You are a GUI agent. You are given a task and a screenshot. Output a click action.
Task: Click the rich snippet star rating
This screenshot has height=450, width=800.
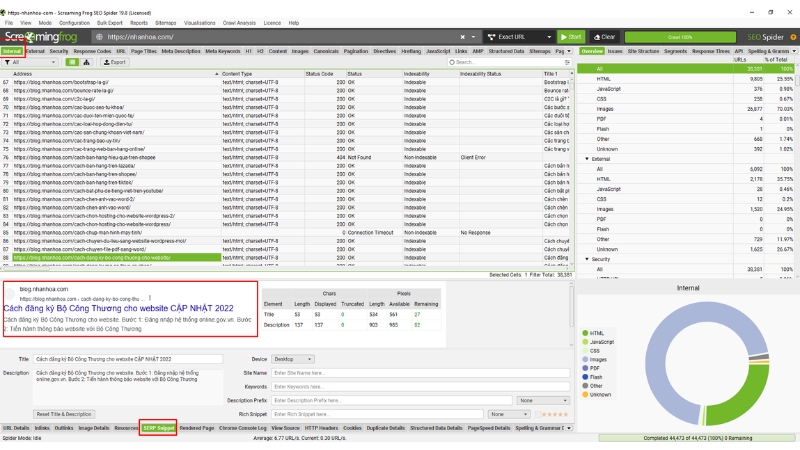point(554,414)
